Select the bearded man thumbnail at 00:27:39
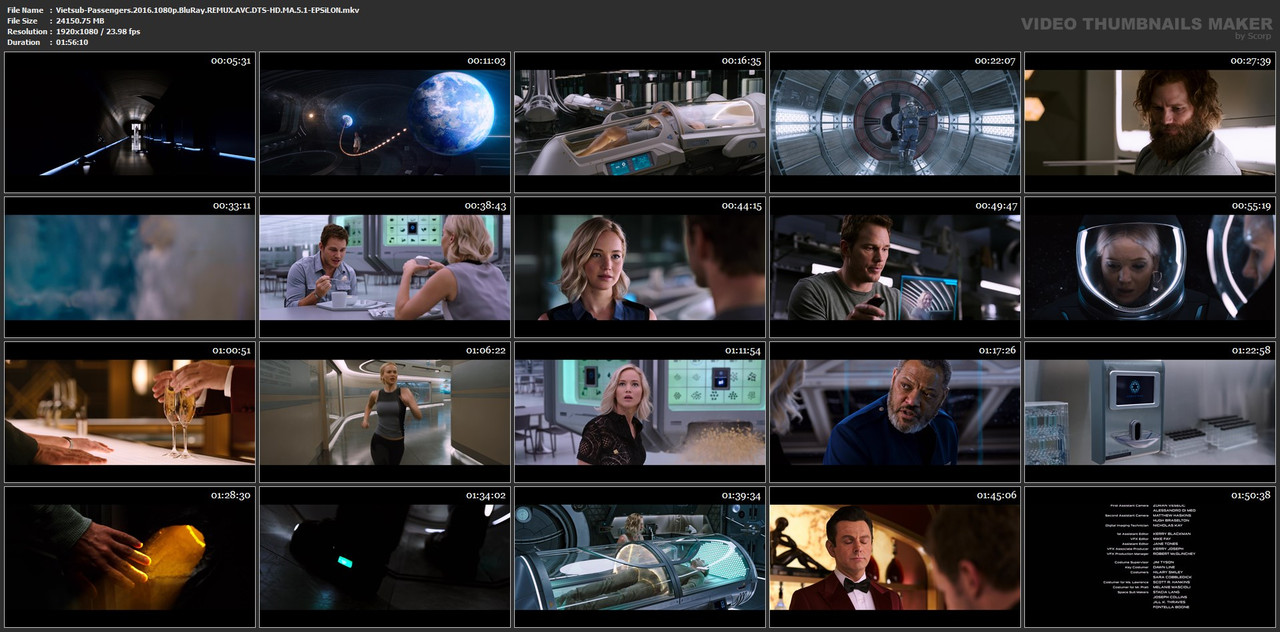Screen dimensions: 1280x632 1150,122
